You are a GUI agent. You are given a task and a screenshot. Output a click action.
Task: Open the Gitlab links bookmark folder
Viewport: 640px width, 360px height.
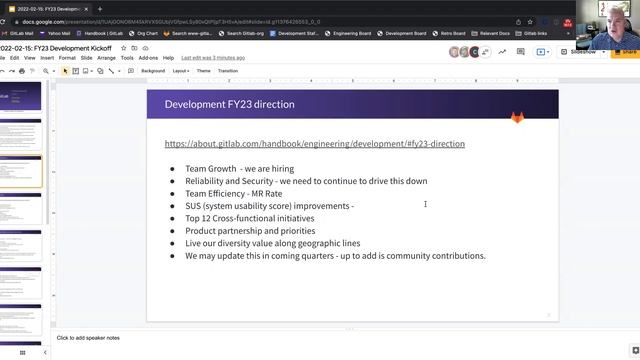click(531, 33)
